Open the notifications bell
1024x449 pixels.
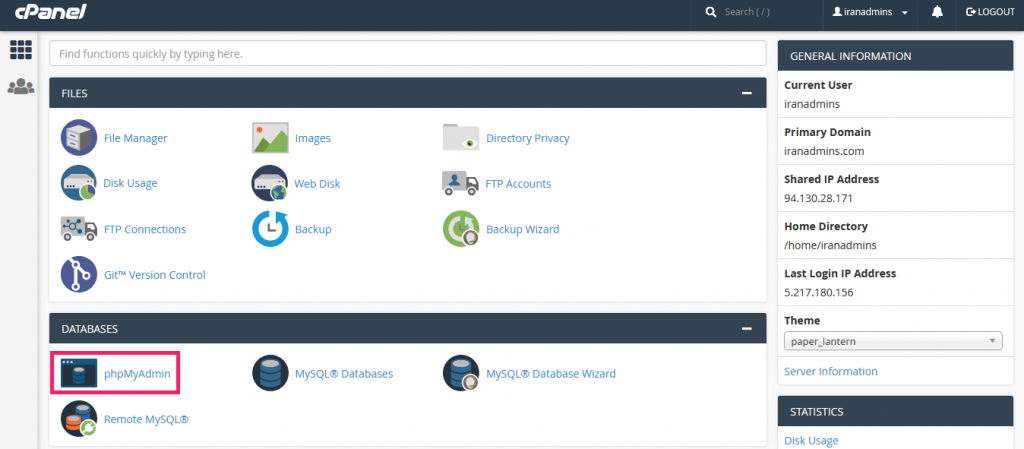937,12
